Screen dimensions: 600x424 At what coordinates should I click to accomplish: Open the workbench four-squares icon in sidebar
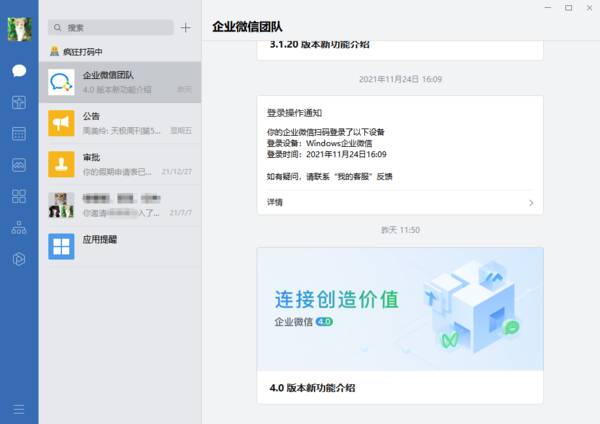pos(19,196)
